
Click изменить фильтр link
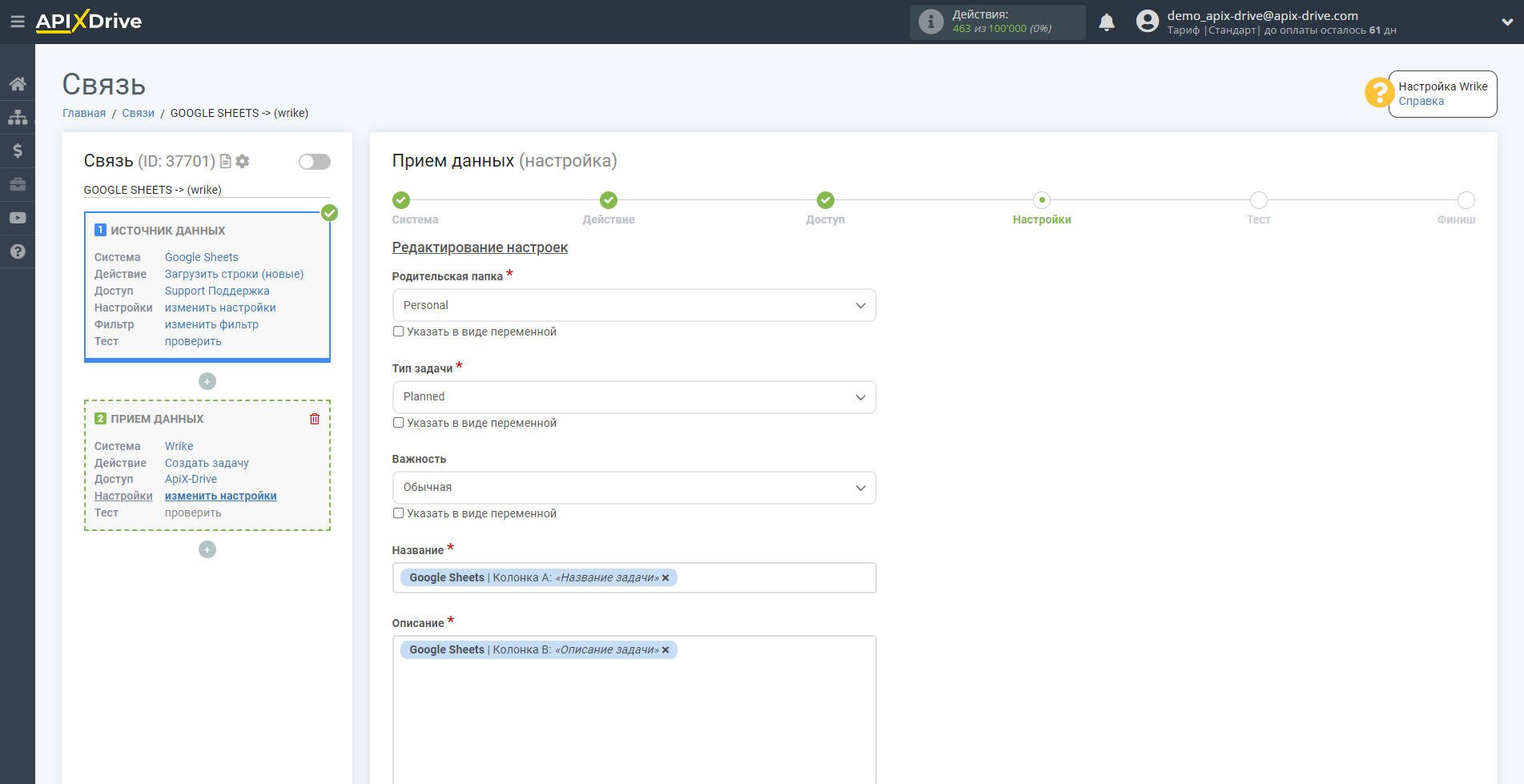(x=211, y=324)
